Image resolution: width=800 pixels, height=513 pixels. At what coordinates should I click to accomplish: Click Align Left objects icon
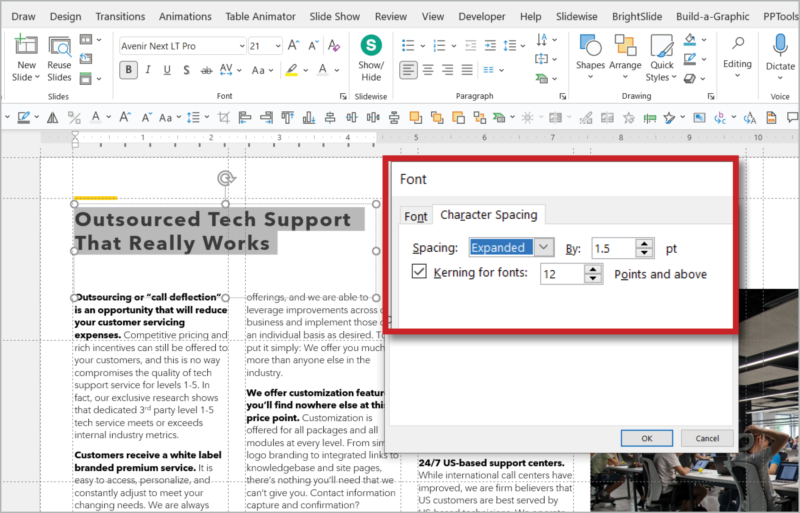pos(245,118)
